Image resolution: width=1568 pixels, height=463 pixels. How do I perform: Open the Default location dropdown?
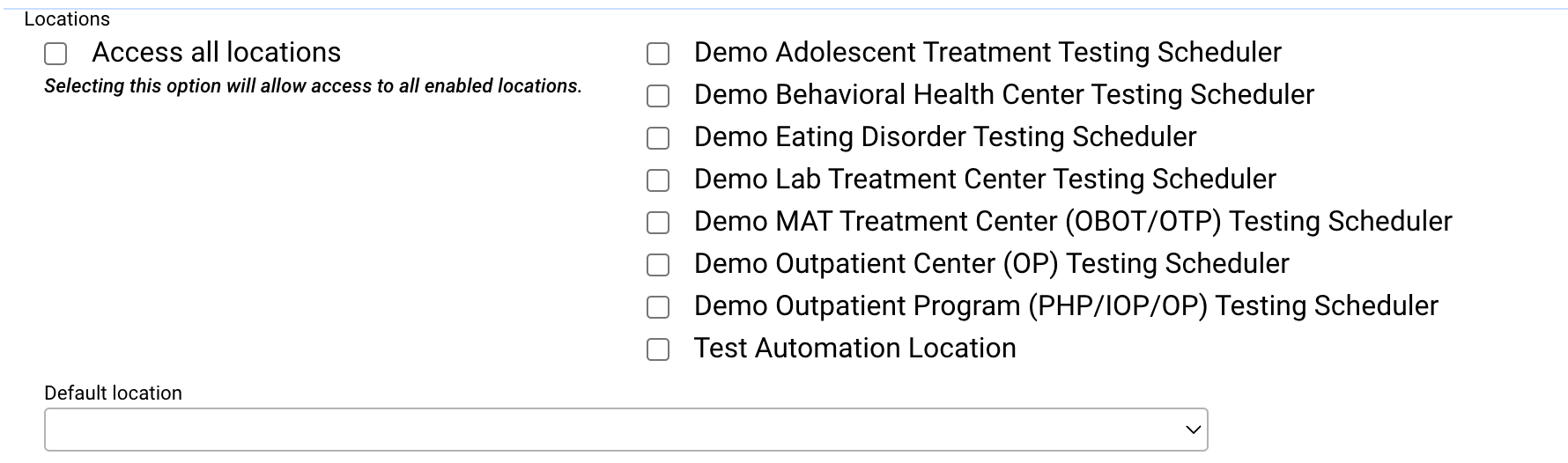tap(617, 430)
